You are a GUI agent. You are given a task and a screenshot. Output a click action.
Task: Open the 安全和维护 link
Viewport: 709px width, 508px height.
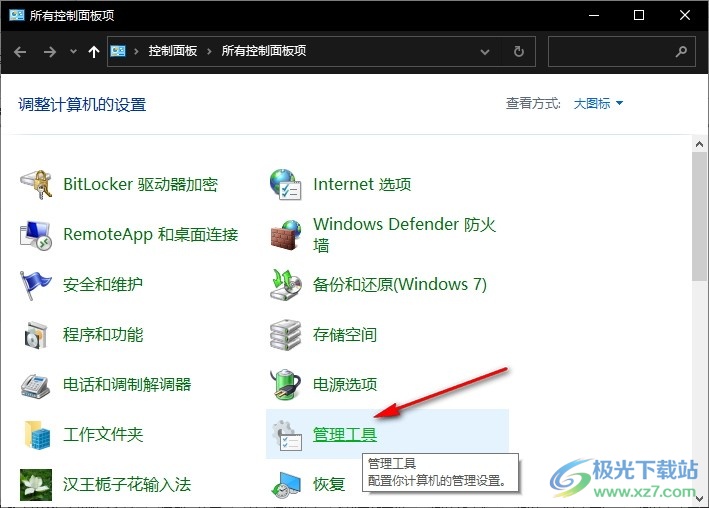103,285
